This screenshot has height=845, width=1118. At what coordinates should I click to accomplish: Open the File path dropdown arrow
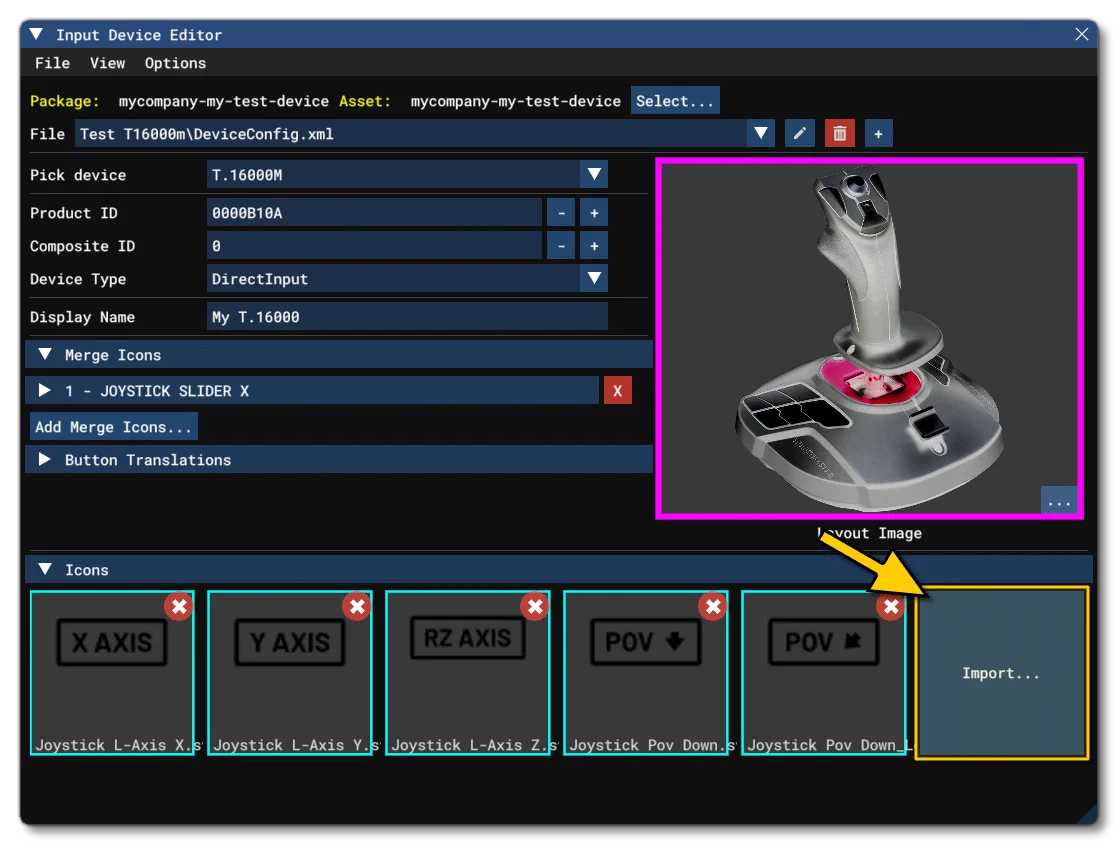click(761, 133)
